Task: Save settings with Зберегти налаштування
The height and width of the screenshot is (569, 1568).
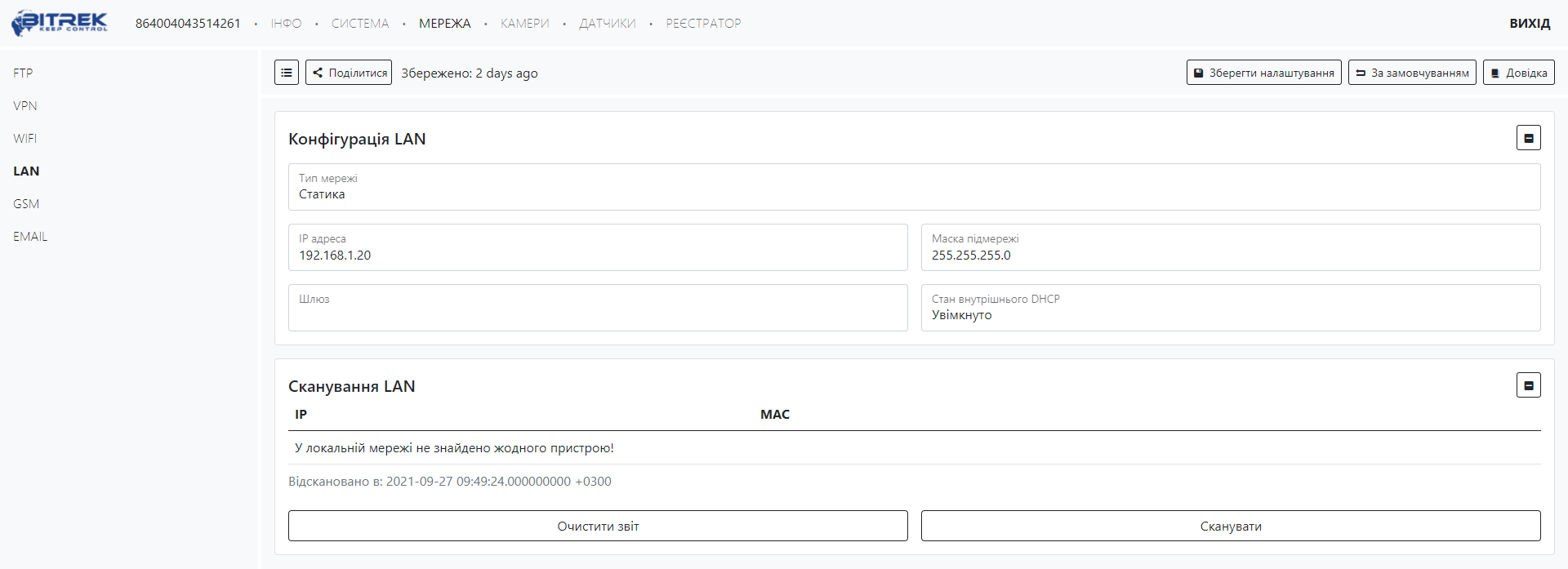Action: click(x=1263, y=73)
